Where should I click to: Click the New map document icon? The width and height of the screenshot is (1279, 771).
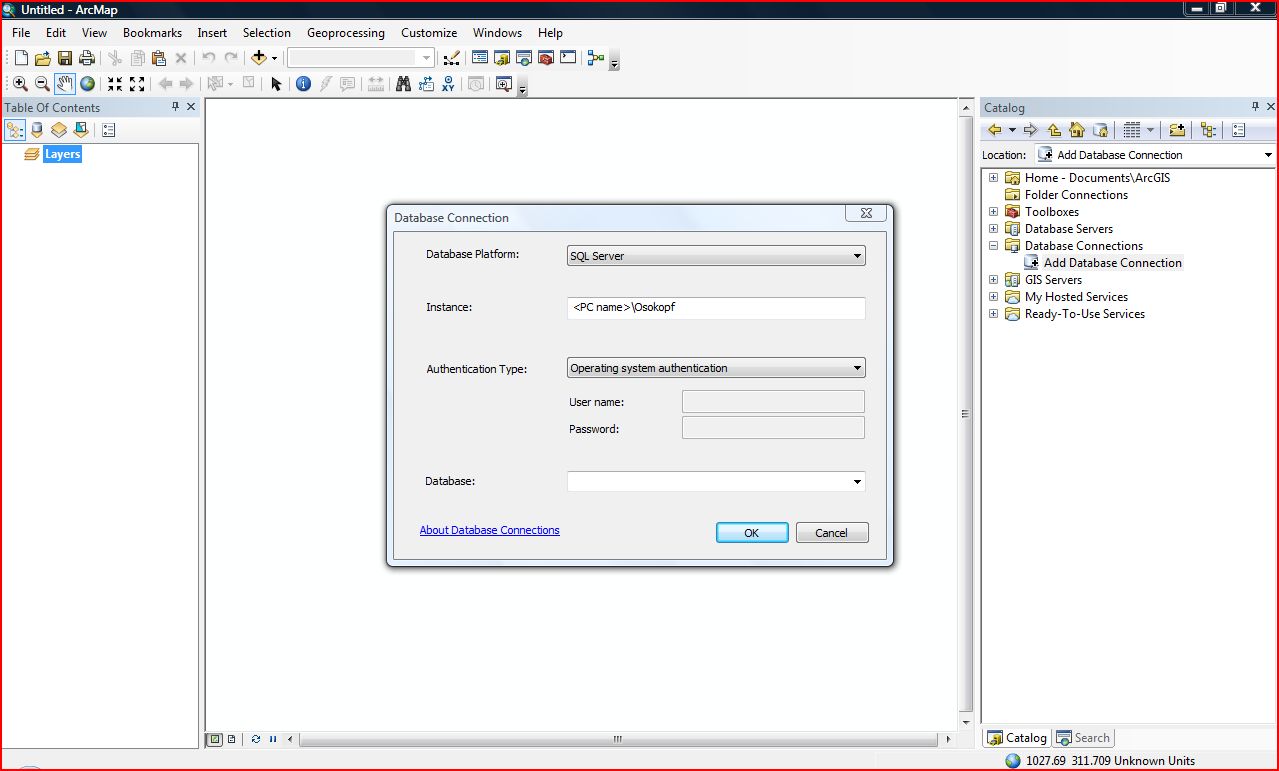click(20, 59)
